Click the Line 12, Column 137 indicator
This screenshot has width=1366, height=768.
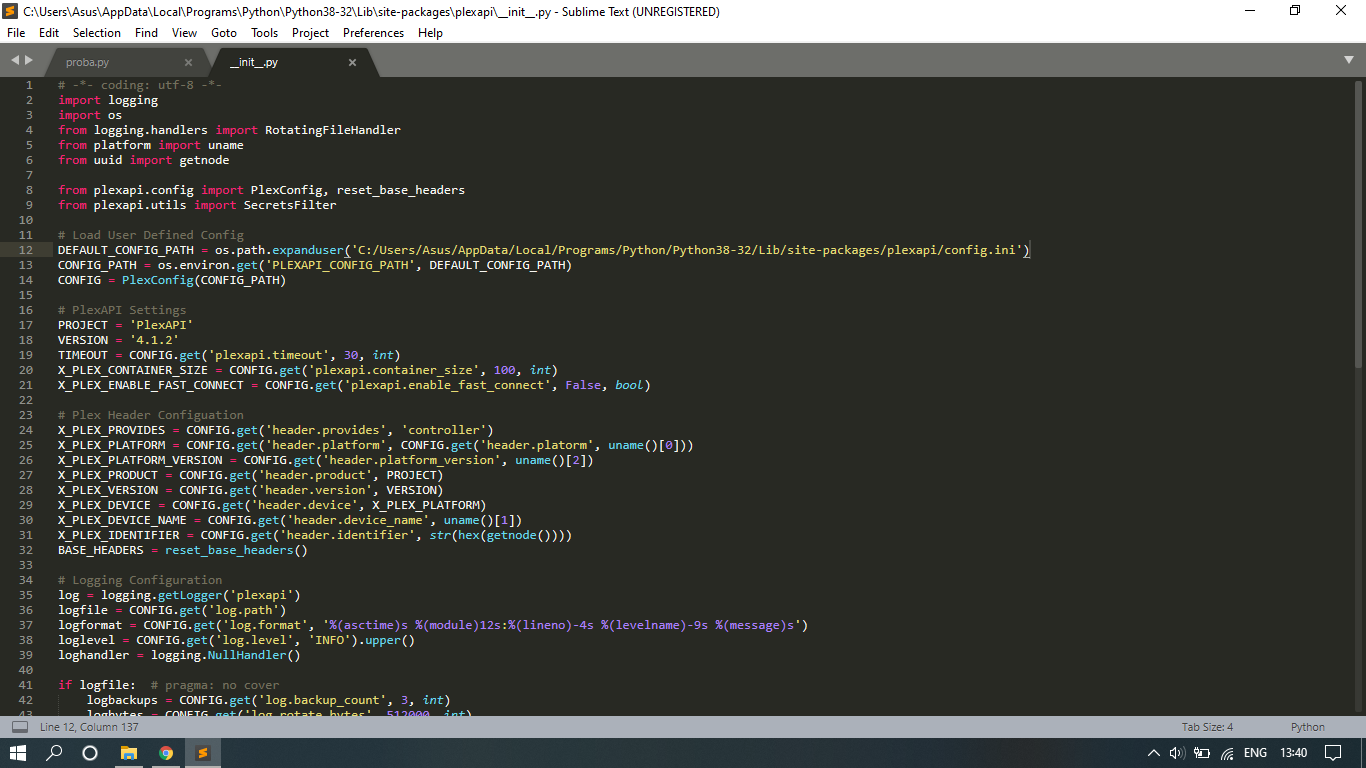pyautogui.click(x=90, y=727)
